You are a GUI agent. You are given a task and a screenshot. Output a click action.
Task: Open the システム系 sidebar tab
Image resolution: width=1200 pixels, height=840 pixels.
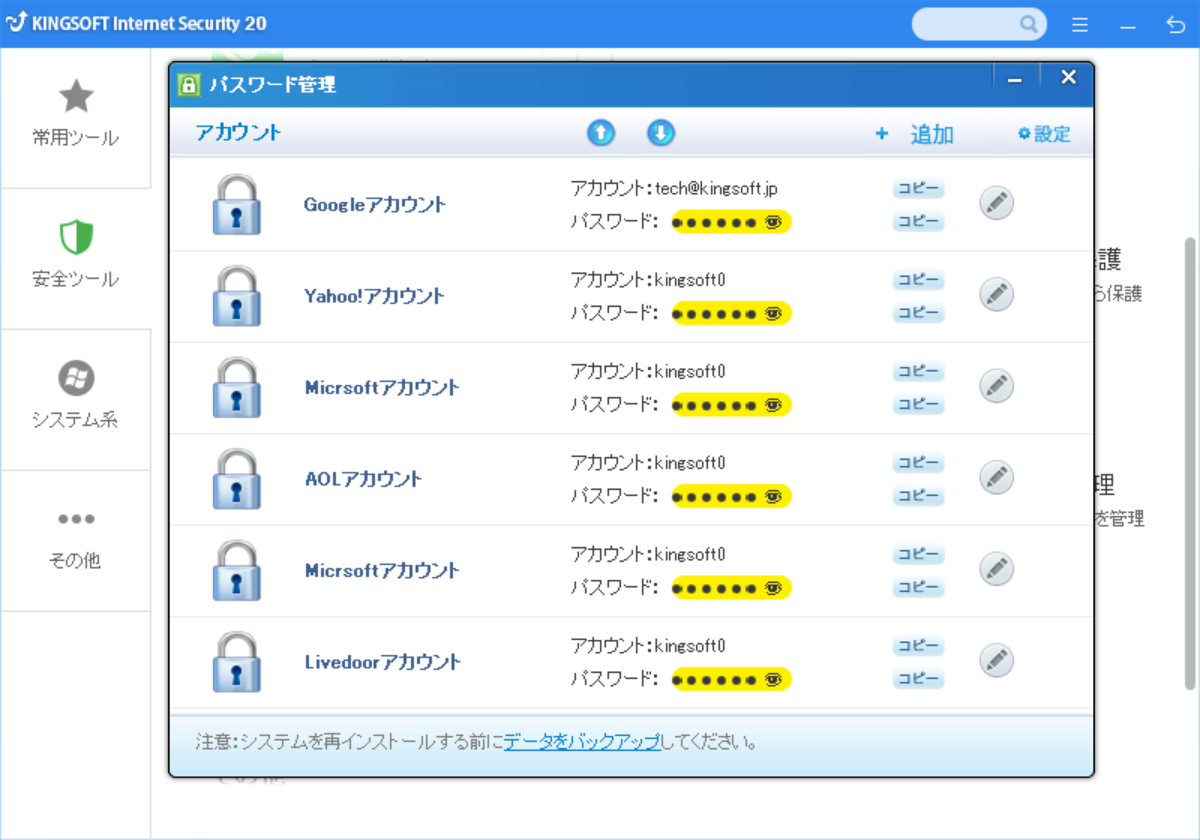coord(75,400)
